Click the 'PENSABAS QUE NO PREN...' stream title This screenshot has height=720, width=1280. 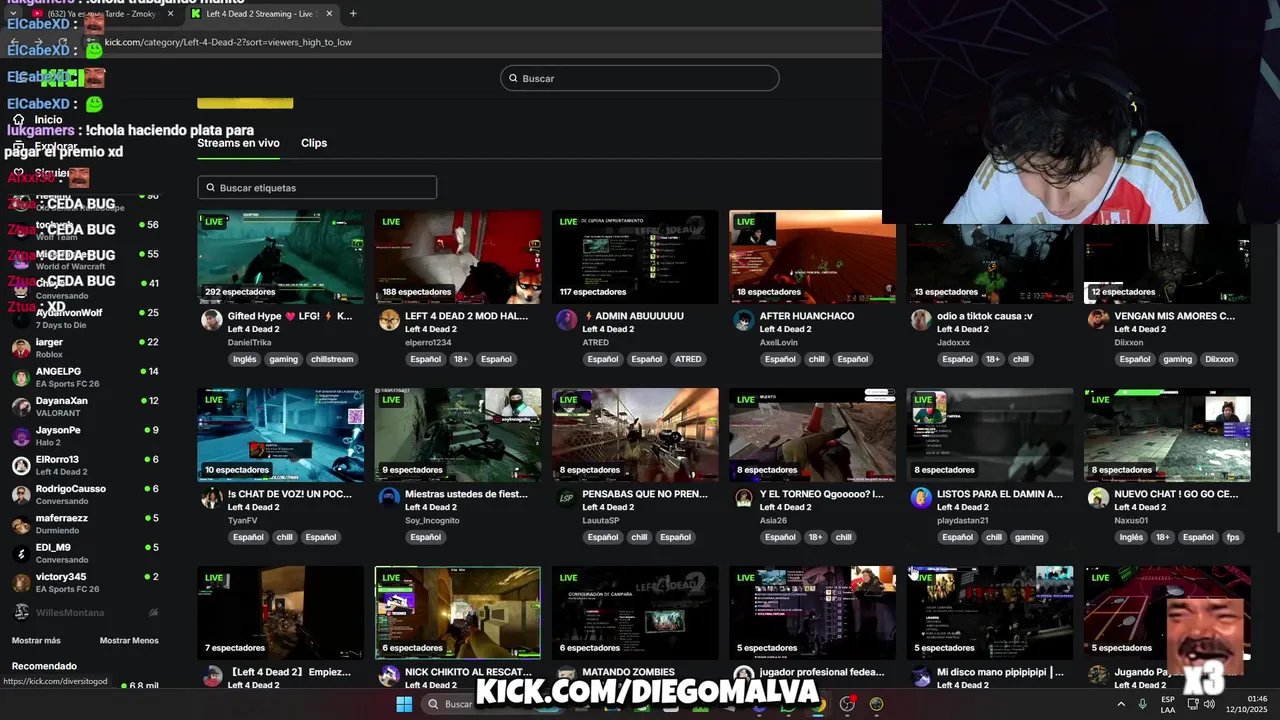pos(645,494)
